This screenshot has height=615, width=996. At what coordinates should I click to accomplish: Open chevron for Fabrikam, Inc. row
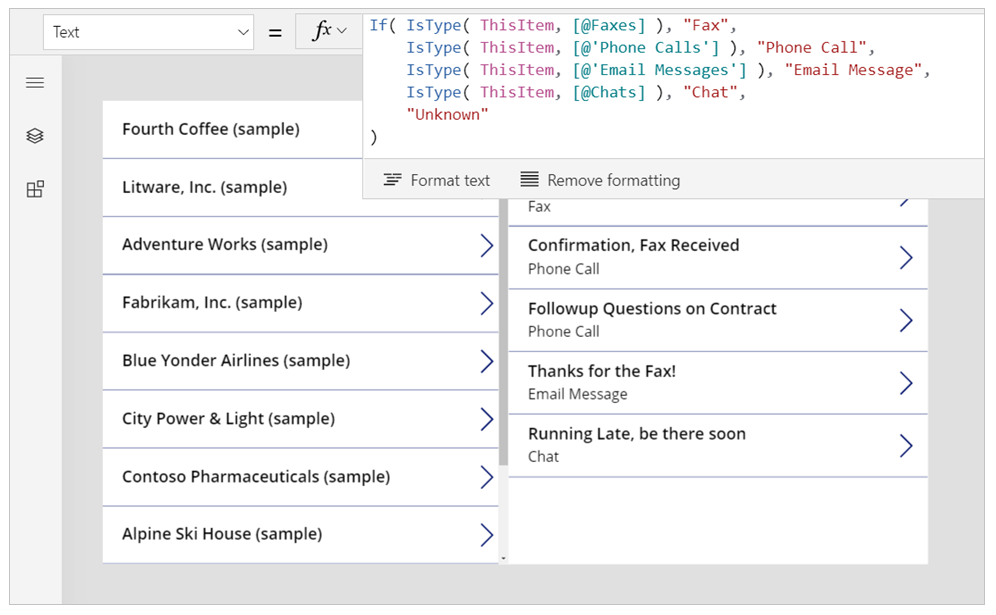tap(487, 303)
